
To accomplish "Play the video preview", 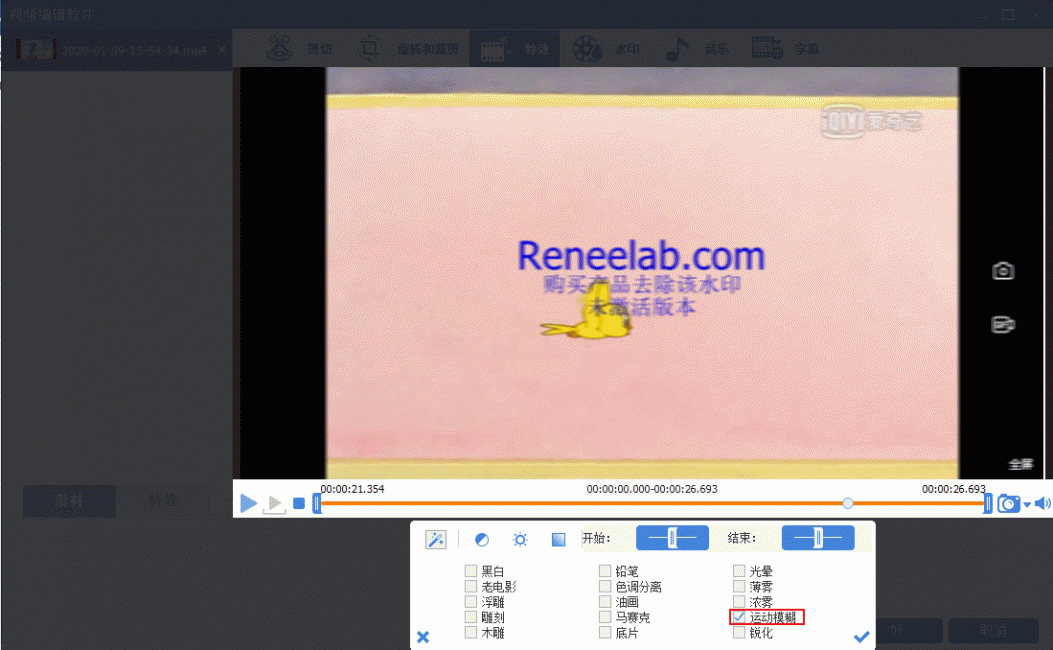I will 248,502.
